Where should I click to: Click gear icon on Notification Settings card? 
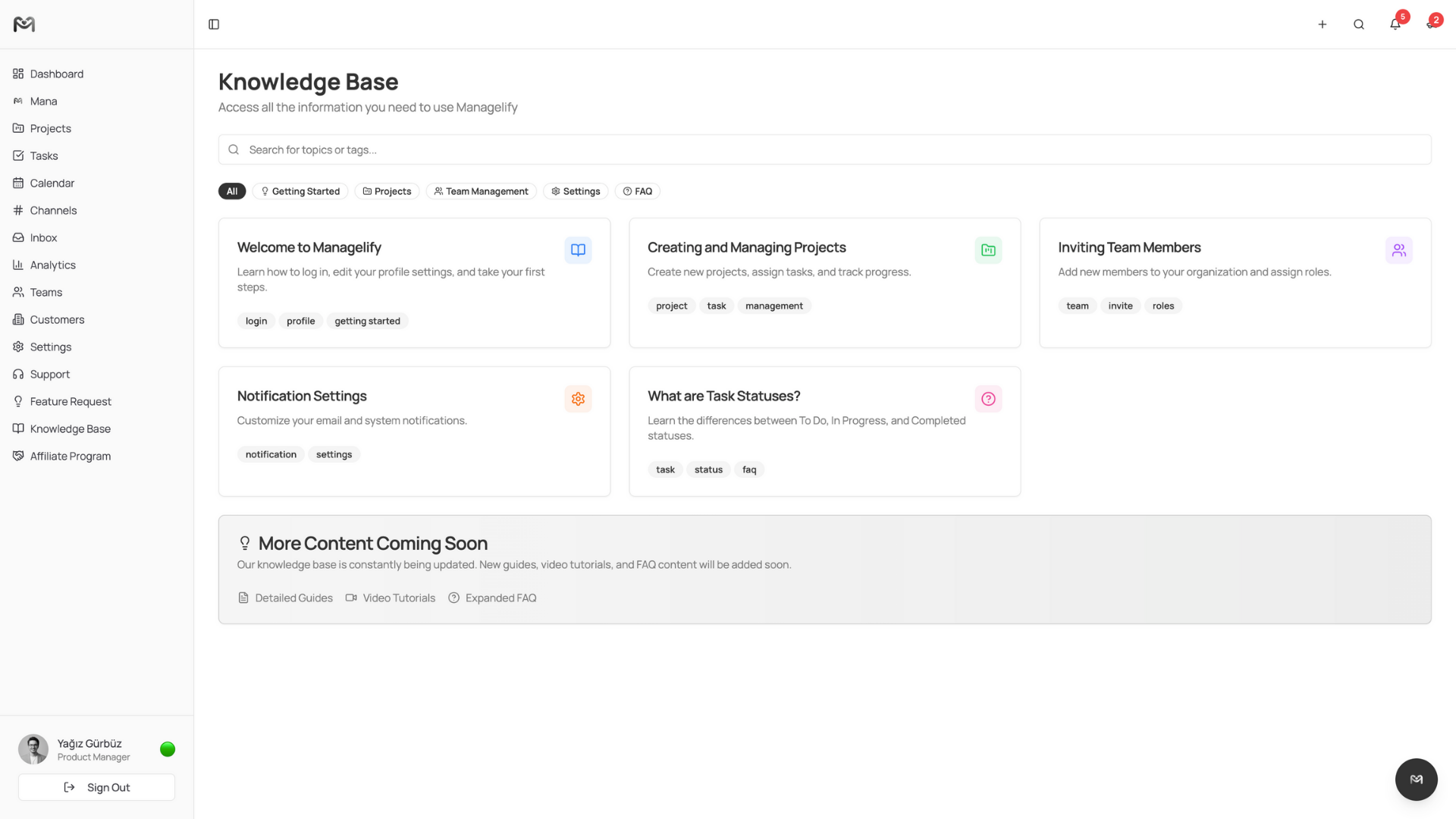(578, 399)
